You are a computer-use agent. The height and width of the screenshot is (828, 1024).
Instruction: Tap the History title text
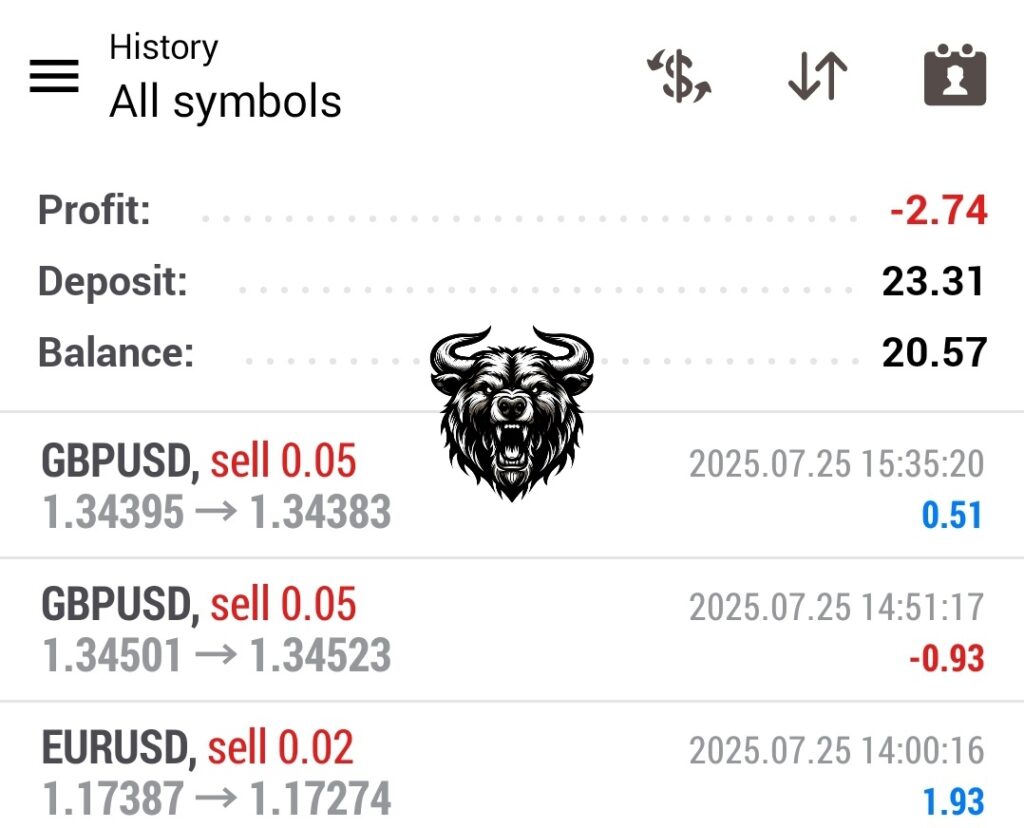pos(163,47)
